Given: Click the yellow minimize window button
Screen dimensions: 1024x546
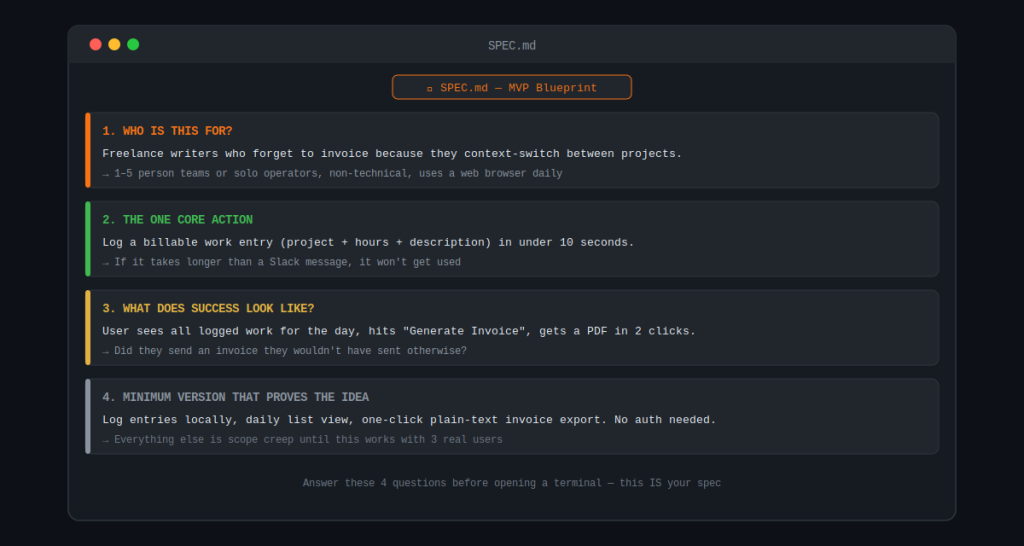Looking at the screenshot, I should 114,44.
